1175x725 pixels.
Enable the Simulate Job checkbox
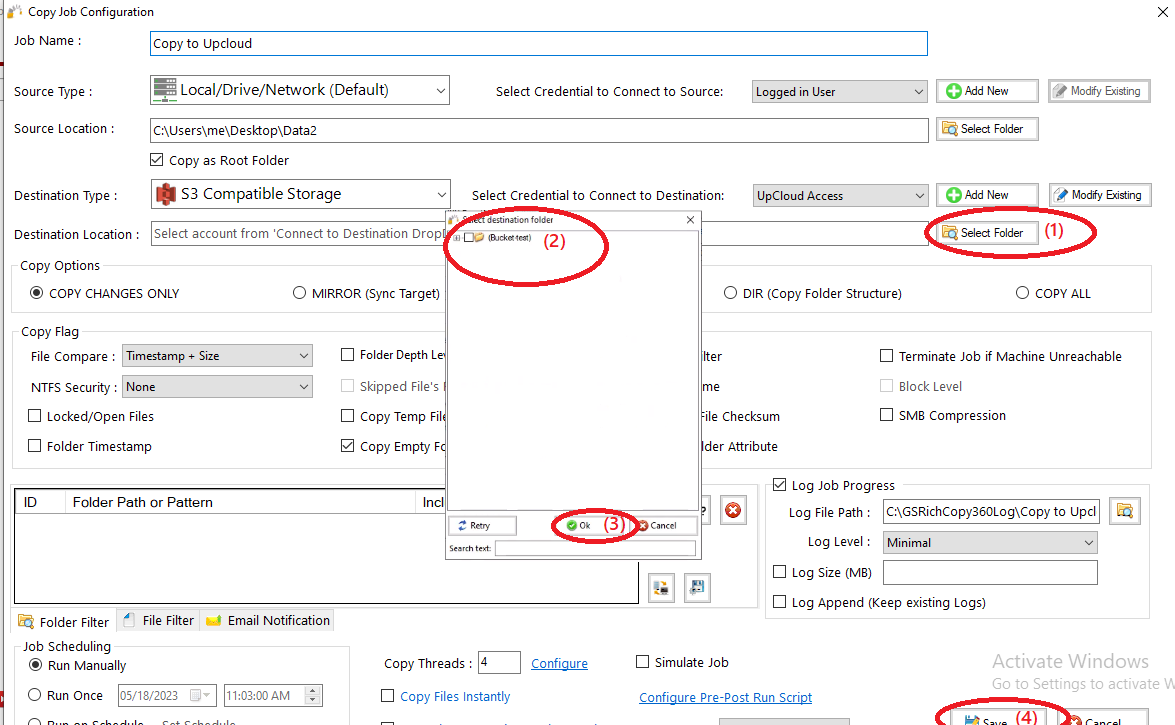point(643,662)
